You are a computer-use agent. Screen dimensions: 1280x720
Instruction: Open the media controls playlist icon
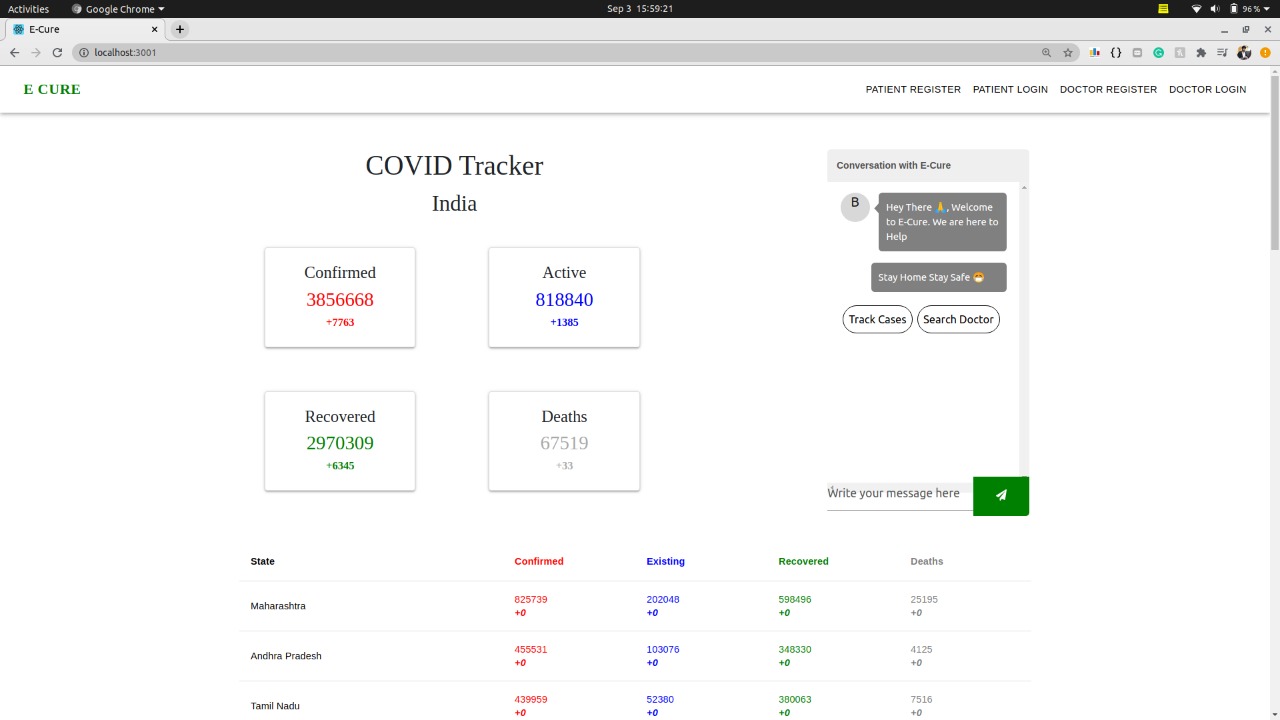click(1222, 53)
